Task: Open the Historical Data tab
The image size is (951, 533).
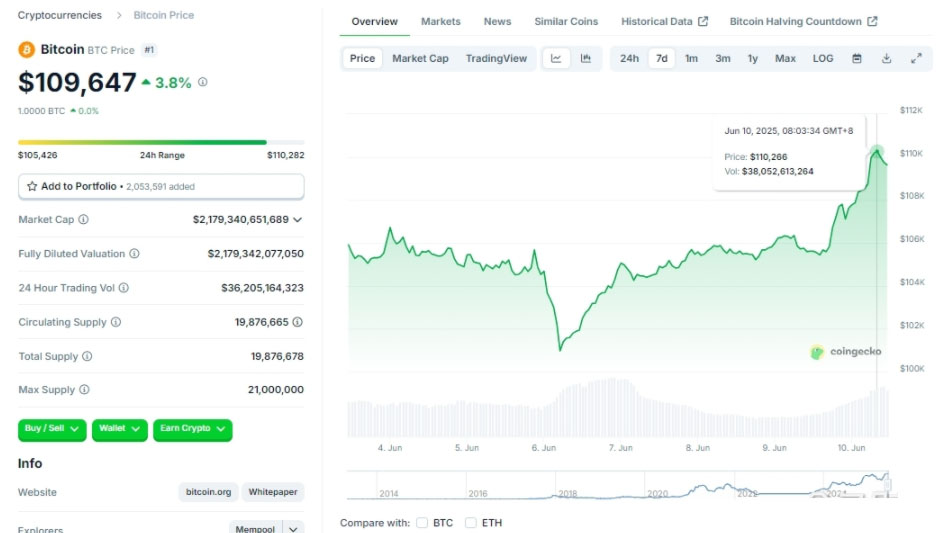Action: (664, 21)
